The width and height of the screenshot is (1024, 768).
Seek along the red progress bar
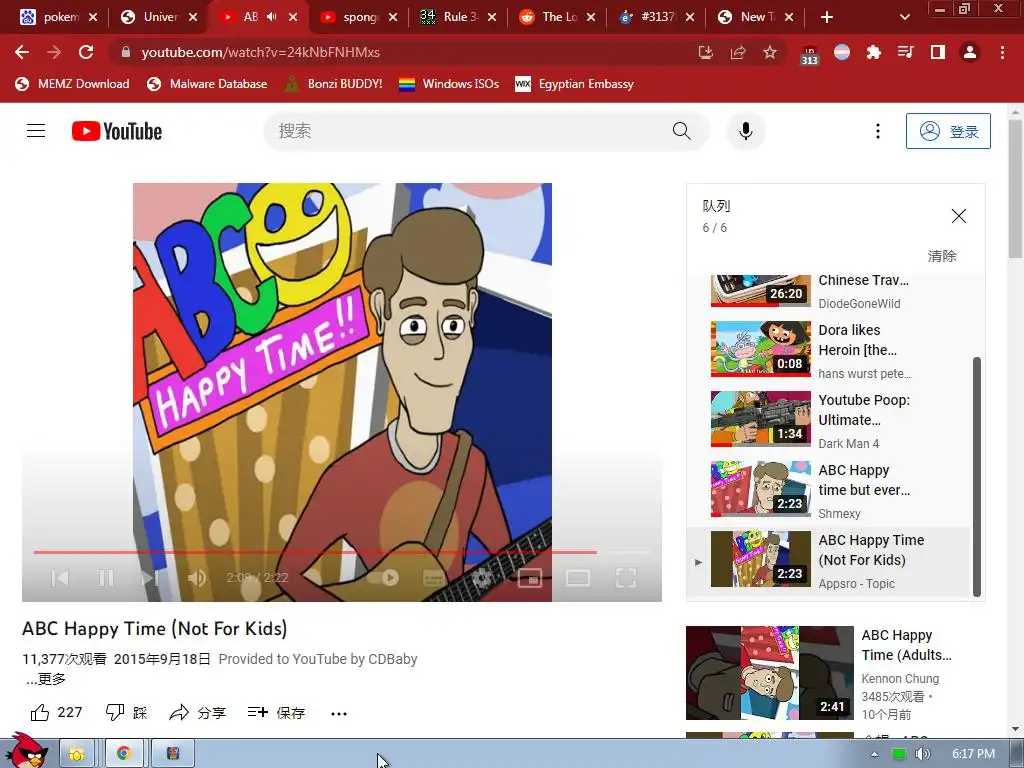[x=342, y=552]
